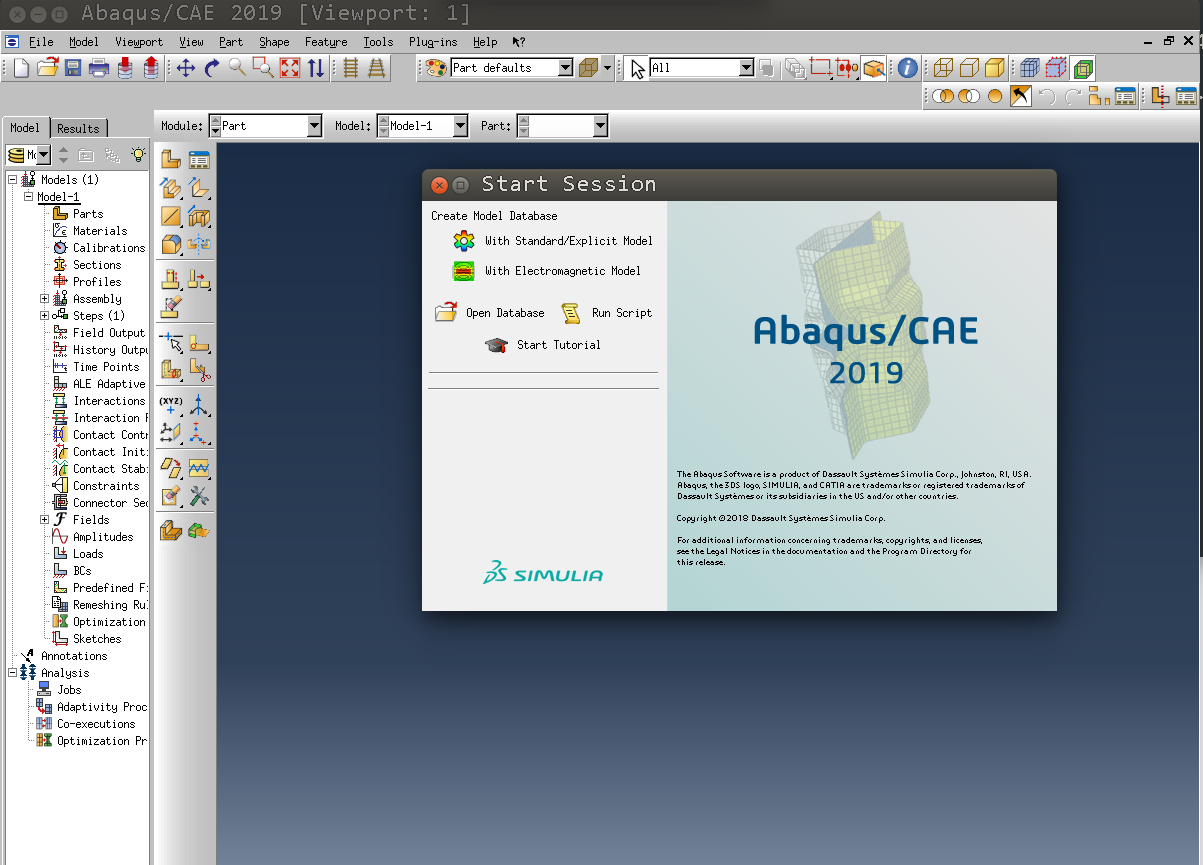Click the Create Datum Point tool
The image size is (1203, 865).
pos(171,405)
